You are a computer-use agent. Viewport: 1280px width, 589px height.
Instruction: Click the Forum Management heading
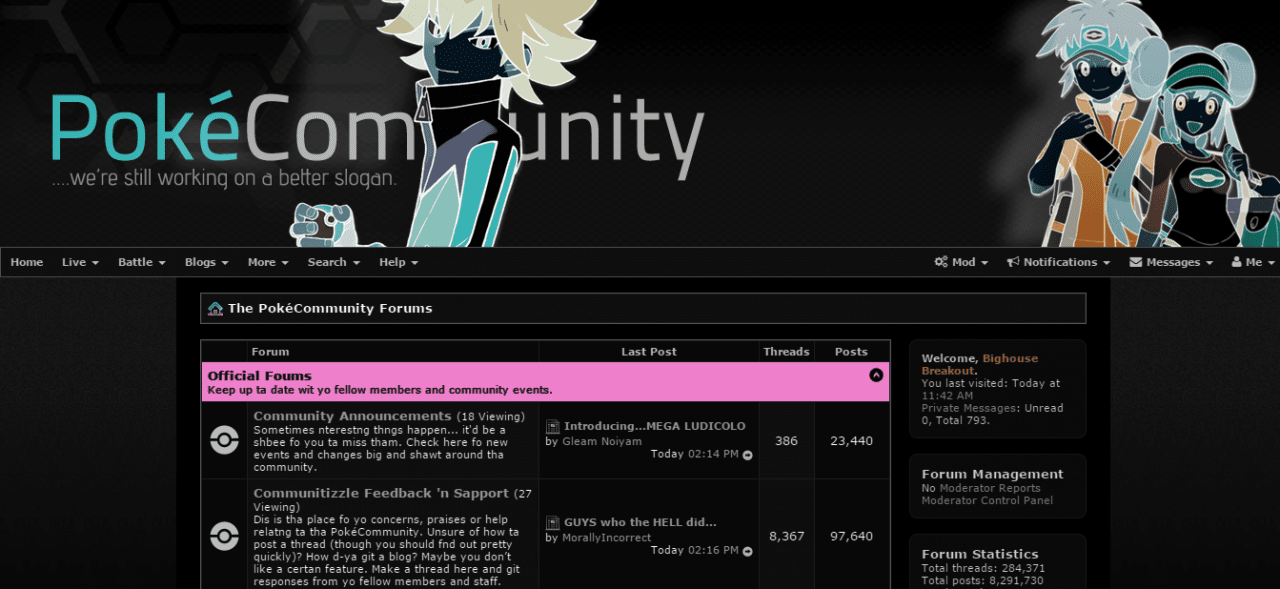coord(992,474)
